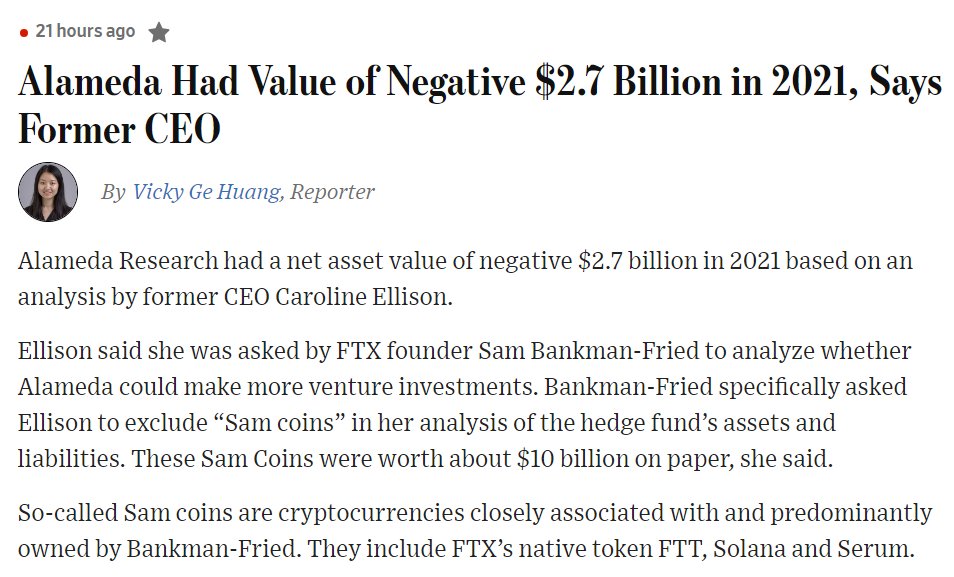Screen dimensions: 954x577
Task: Click "Former CEO" on the headline's second line
Action: click(x=119, y=130)
